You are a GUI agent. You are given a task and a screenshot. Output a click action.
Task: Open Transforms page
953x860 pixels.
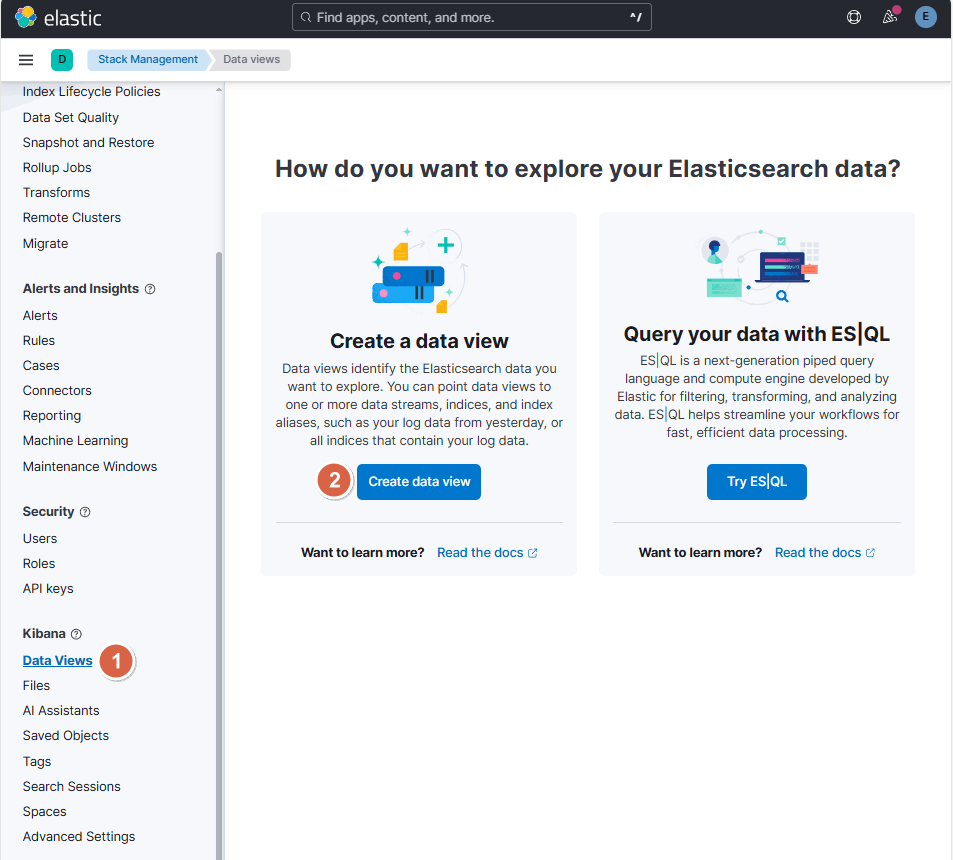pyautogui.click(x=57, y=193)
